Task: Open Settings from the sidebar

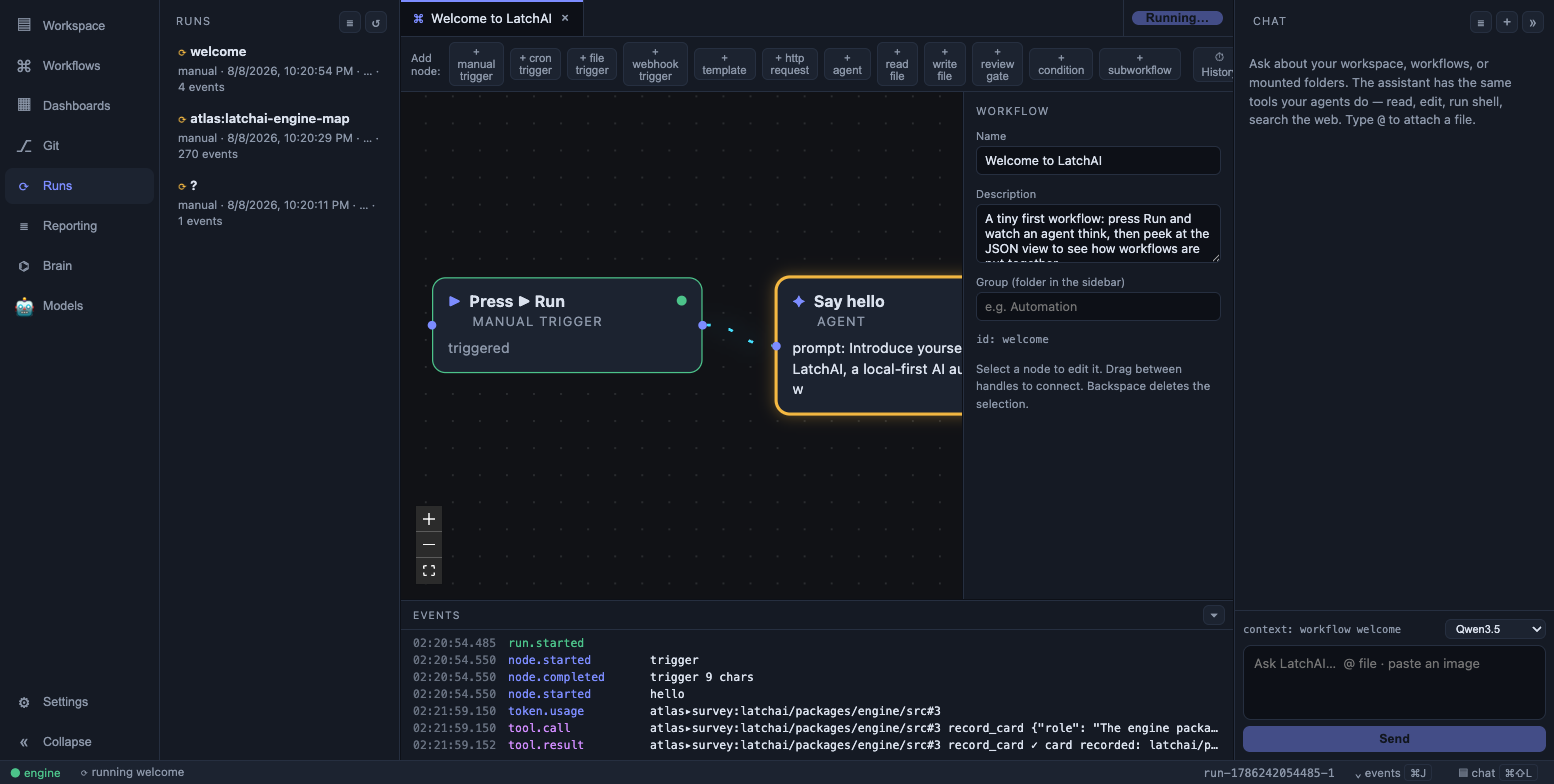Action: click(78, 702)
